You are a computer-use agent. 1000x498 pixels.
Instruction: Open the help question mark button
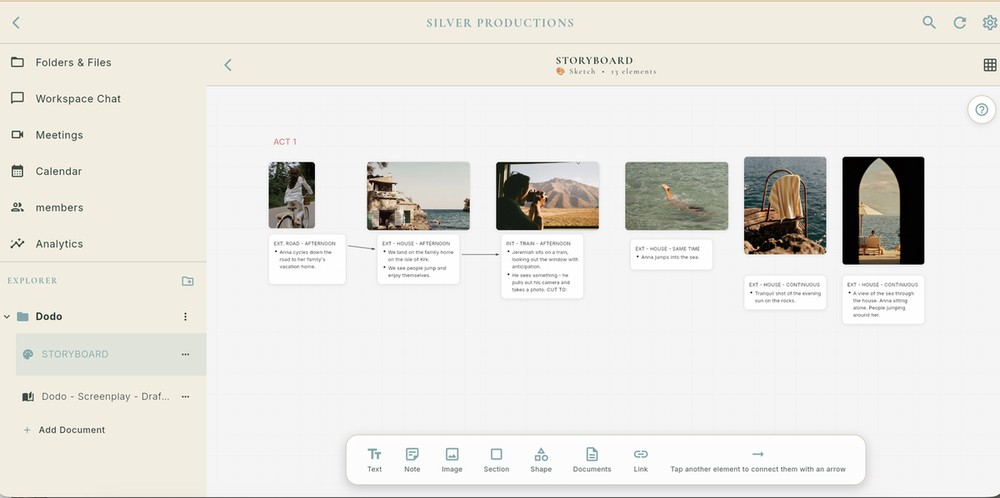coord(982,110)
